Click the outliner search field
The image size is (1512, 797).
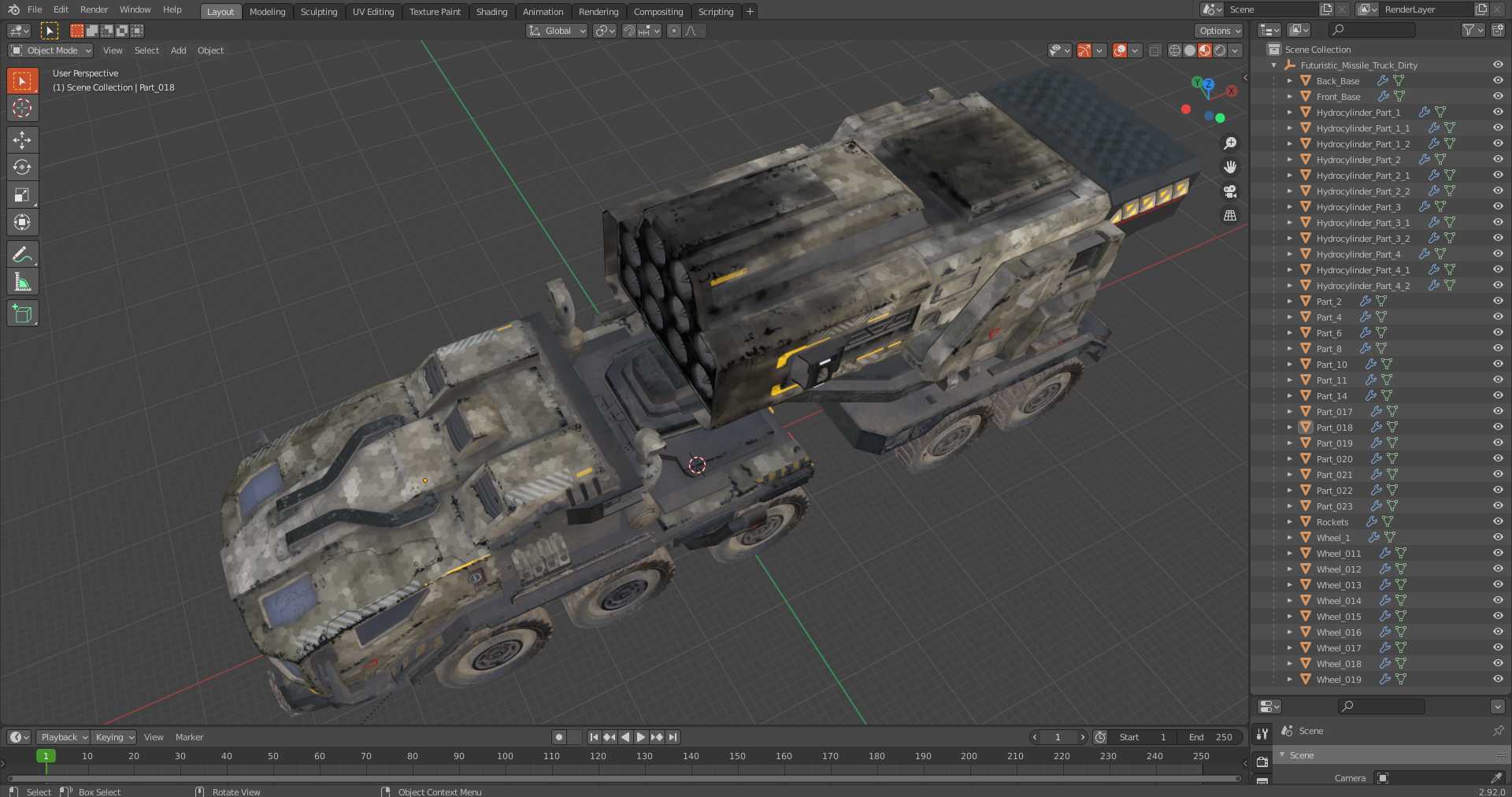pyautogui.click(x=1371, y=30)
